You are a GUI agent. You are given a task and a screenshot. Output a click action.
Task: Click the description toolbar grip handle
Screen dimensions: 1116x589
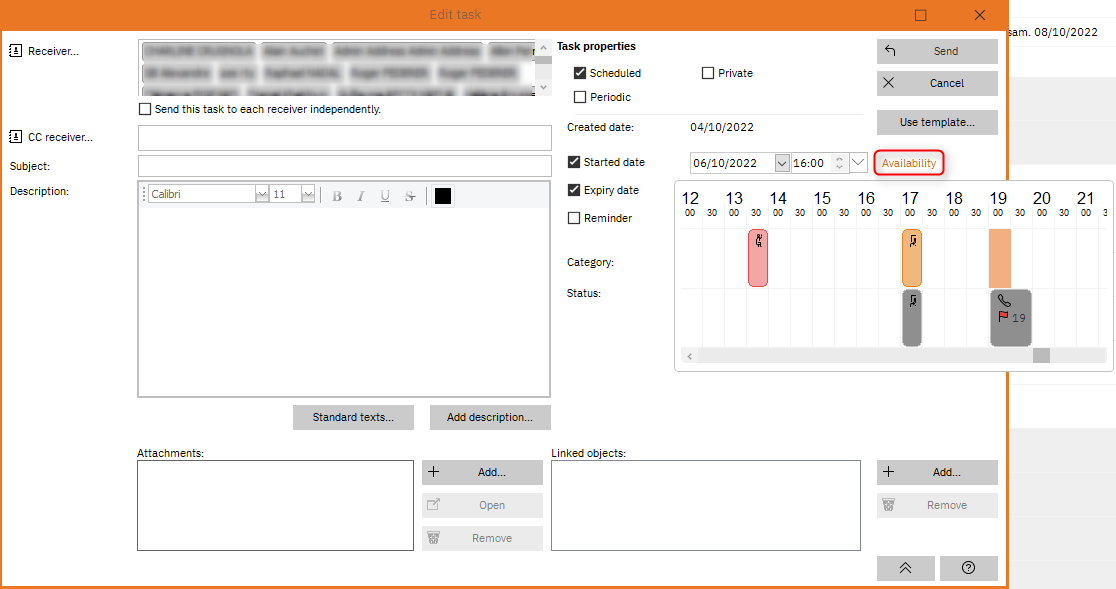point(144,194)
